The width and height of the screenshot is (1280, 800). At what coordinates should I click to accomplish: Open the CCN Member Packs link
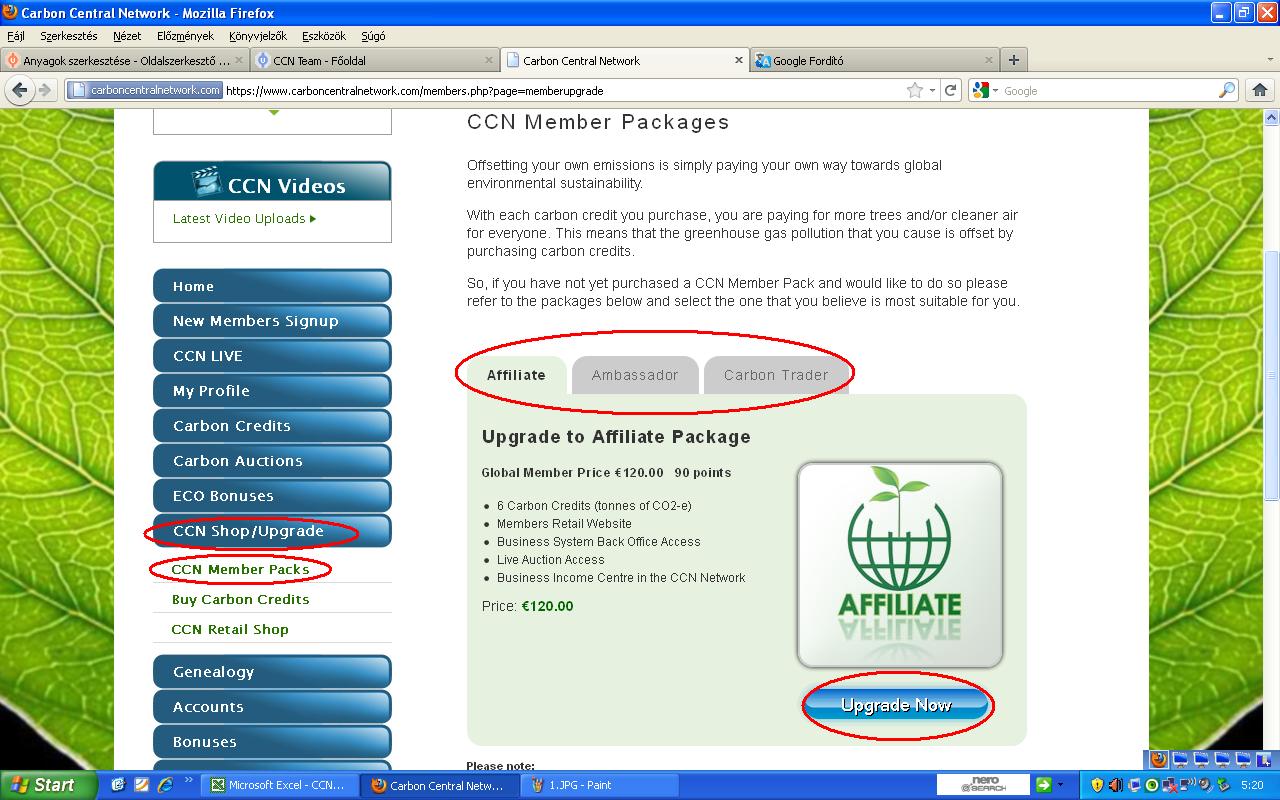240,569
